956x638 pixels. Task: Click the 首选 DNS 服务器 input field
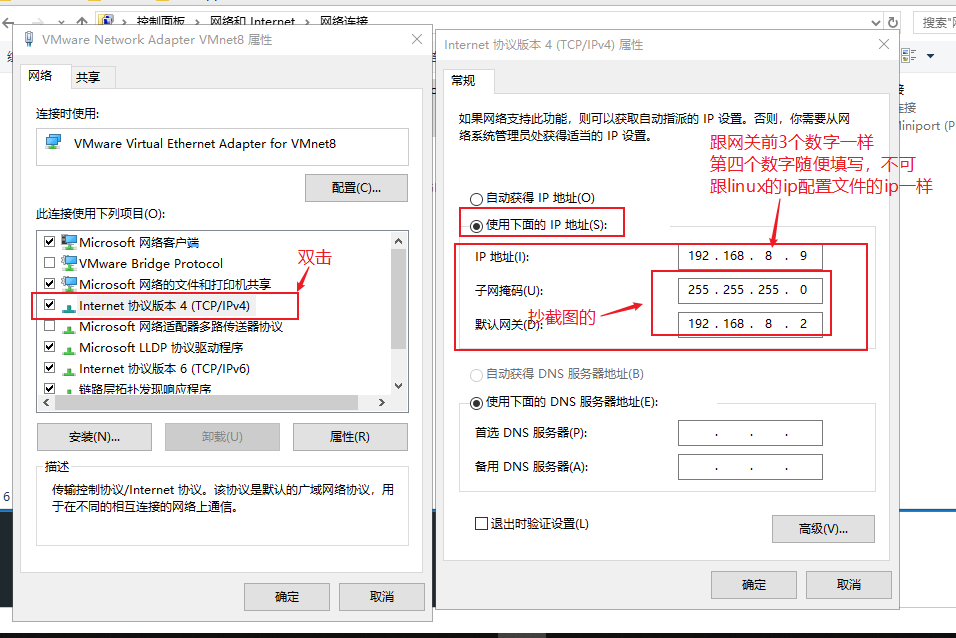point(750,431)
